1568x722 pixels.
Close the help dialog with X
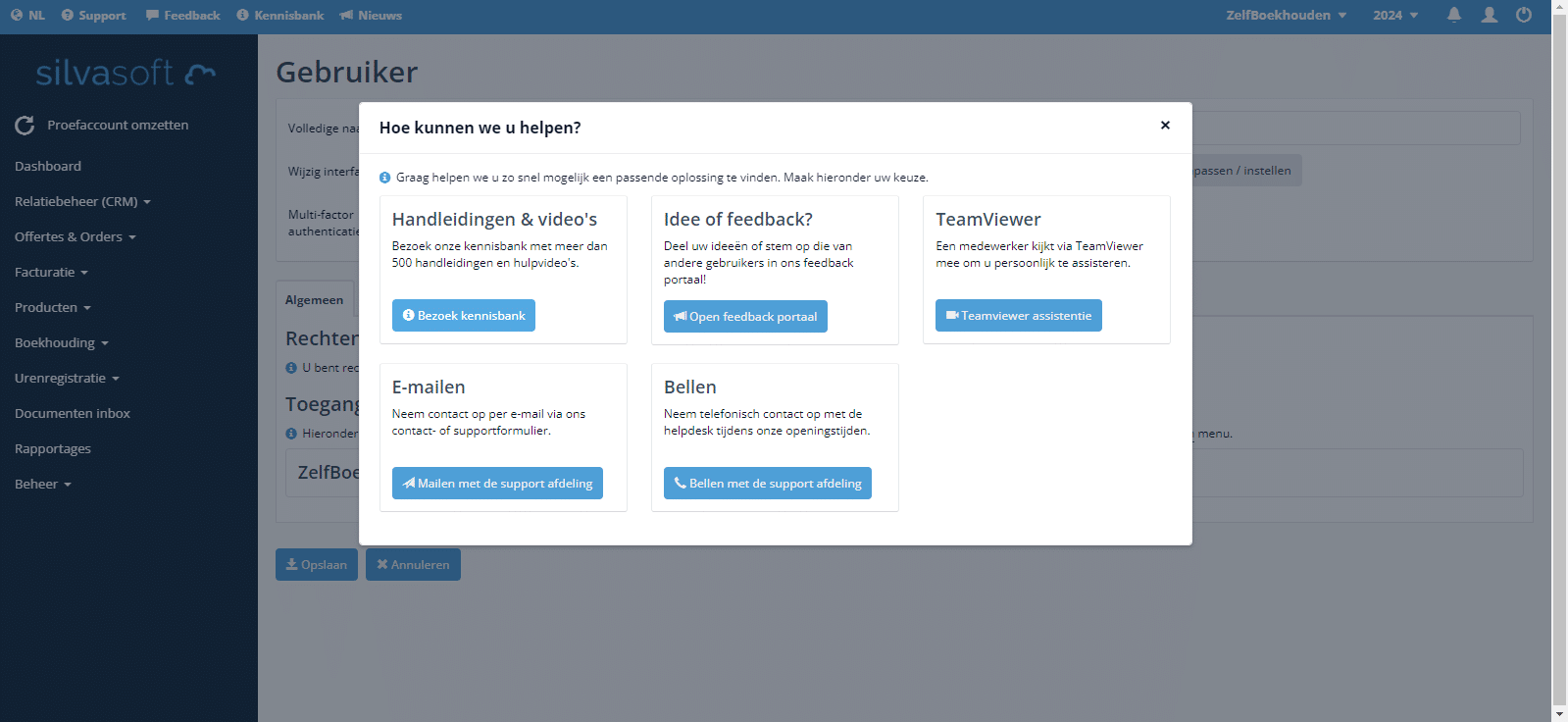pos(1165,125)
